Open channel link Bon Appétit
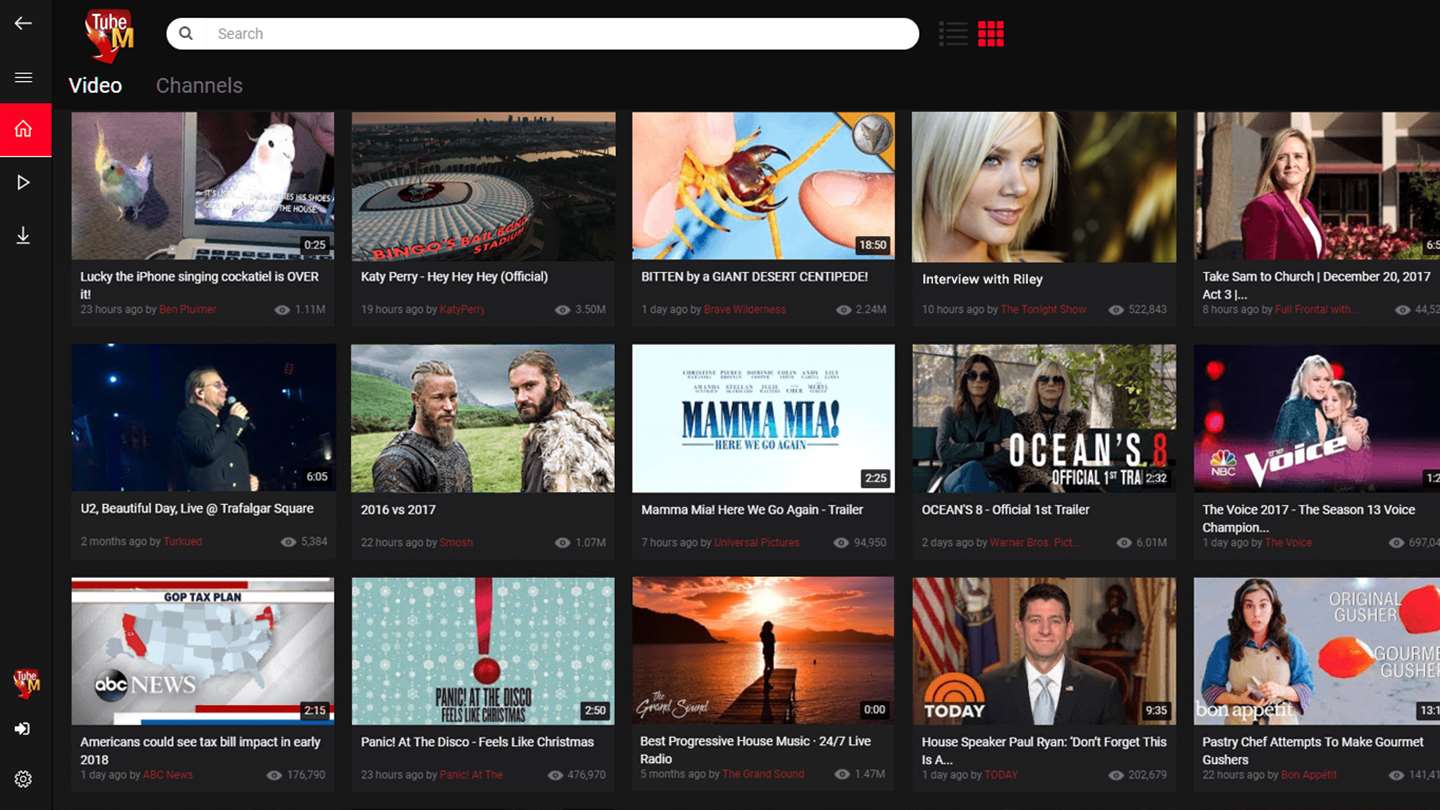Screen dimensions: 1440x810 pos(1309,775)
